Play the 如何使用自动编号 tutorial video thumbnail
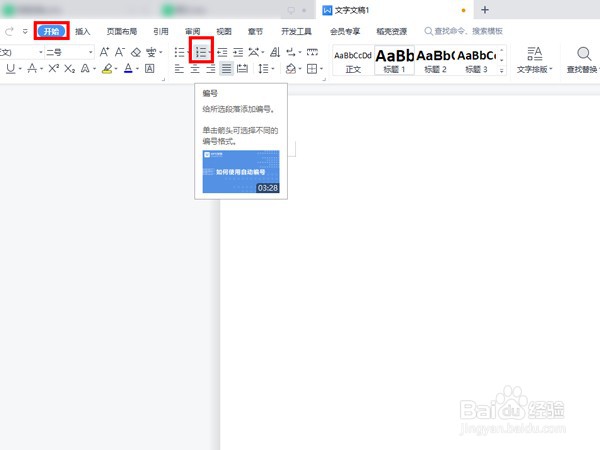 click(241, 171)
